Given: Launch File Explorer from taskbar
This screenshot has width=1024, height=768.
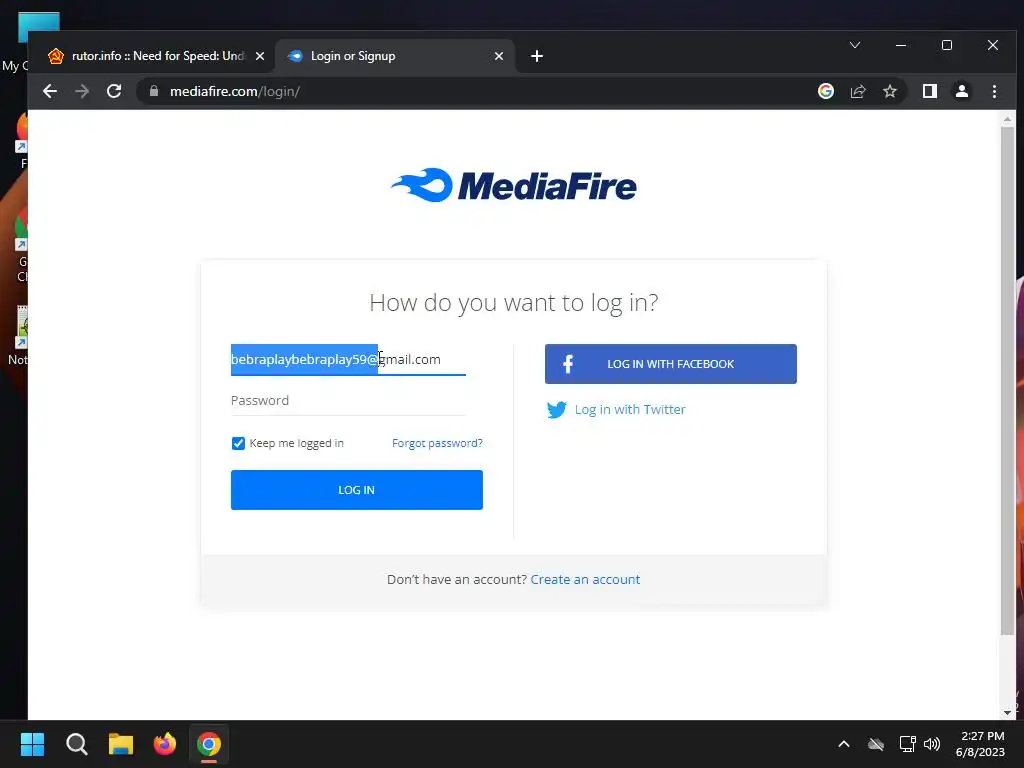Looking at the screenshot, I should [121, 744].
